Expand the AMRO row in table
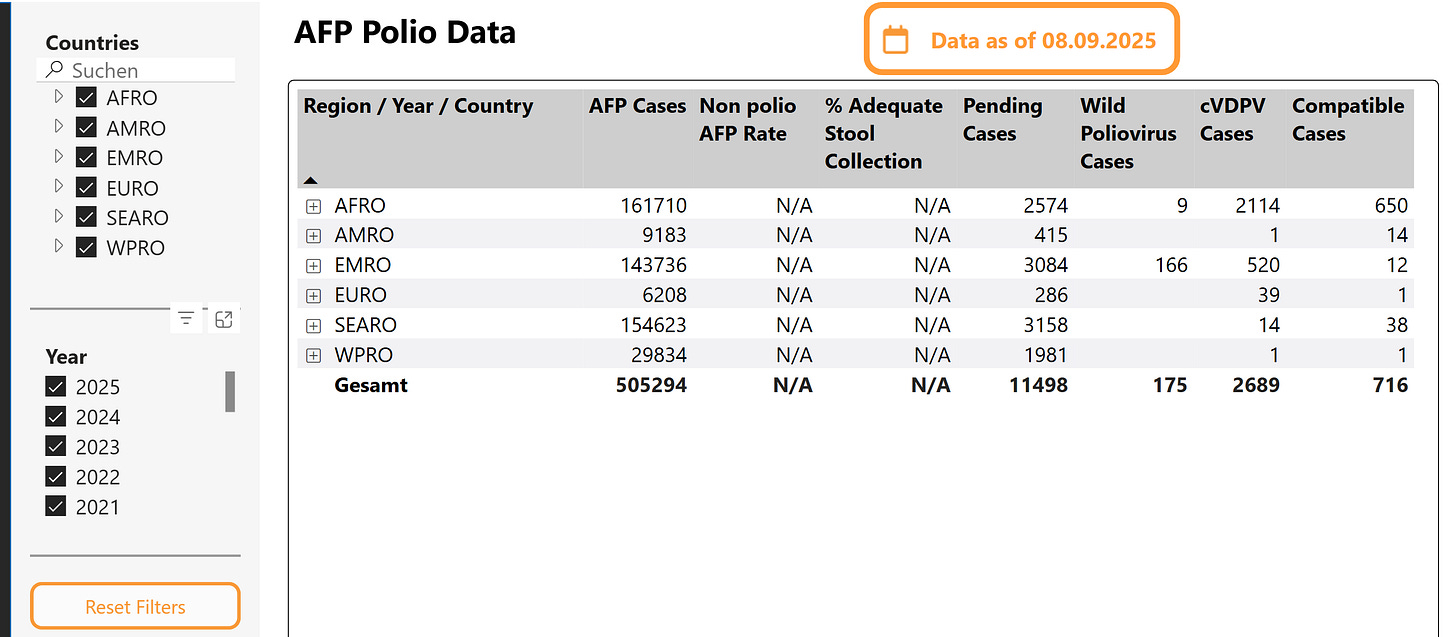The height and width of the screenshot is (637, 1456). 313,236
